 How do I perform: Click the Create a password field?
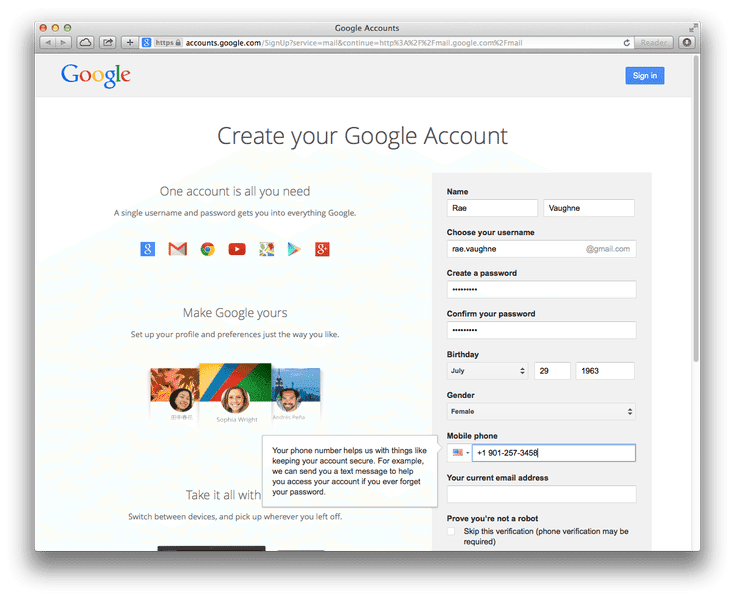(x=541, y=290)
